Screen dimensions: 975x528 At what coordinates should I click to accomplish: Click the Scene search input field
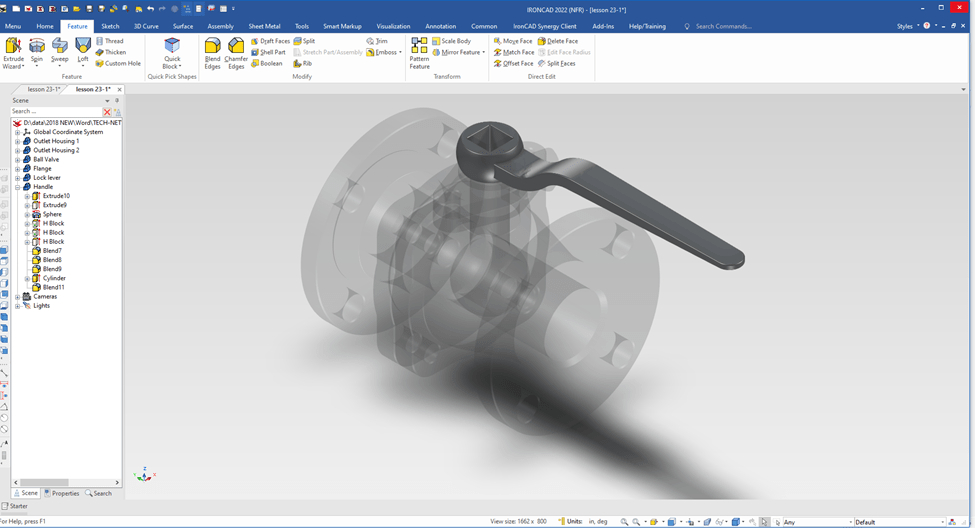click(x=56, y=112)
